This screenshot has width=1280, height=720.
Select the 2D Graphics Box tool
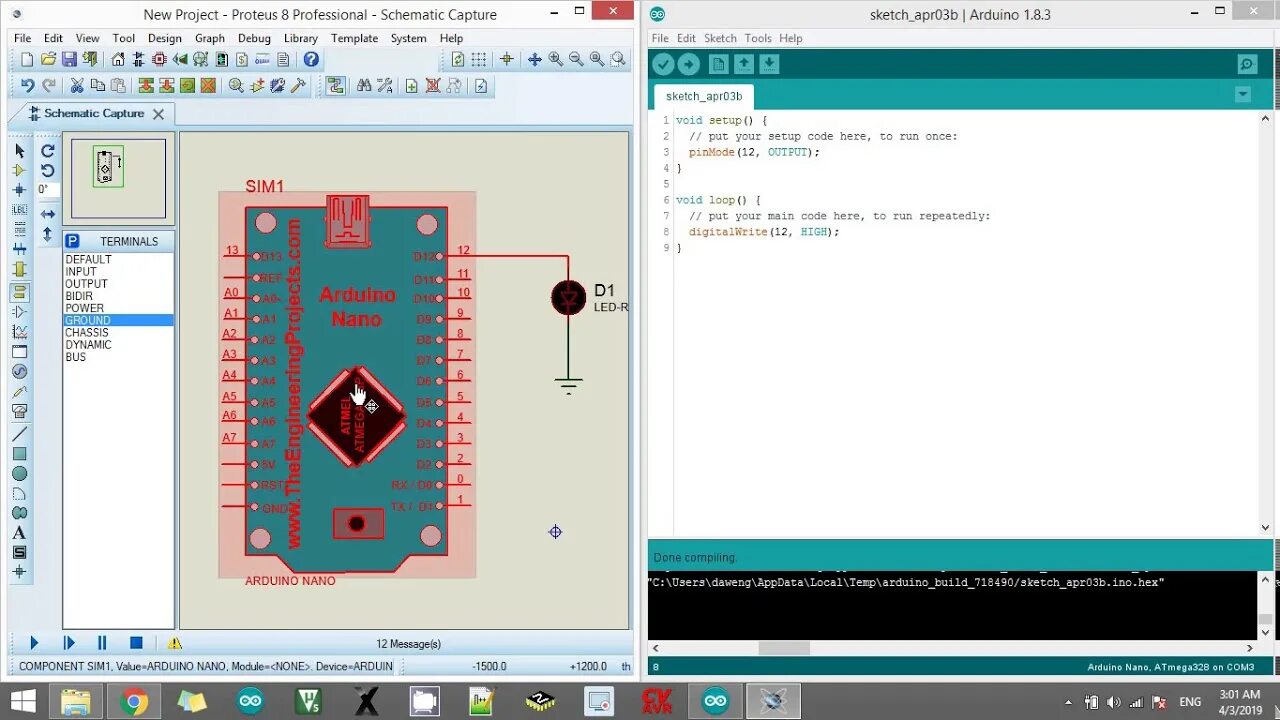click(x=19, y=454)
